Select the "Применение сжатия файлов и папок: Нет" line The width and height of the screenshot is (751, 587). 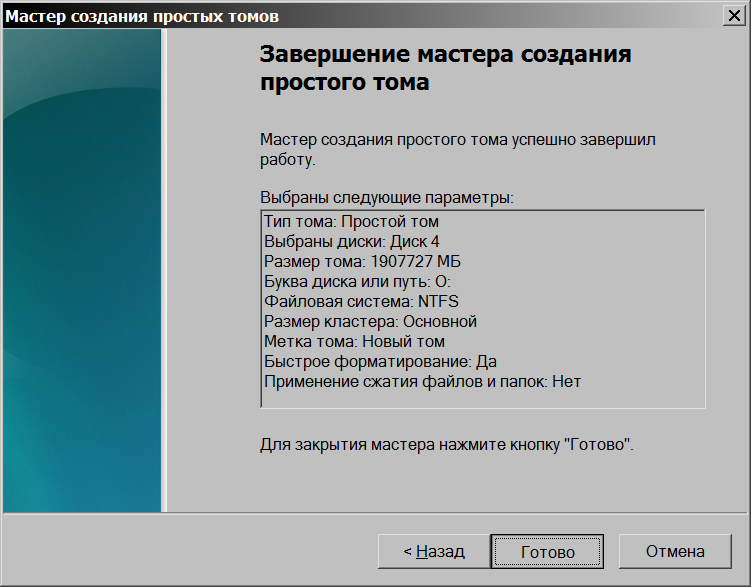coord(422,381)
